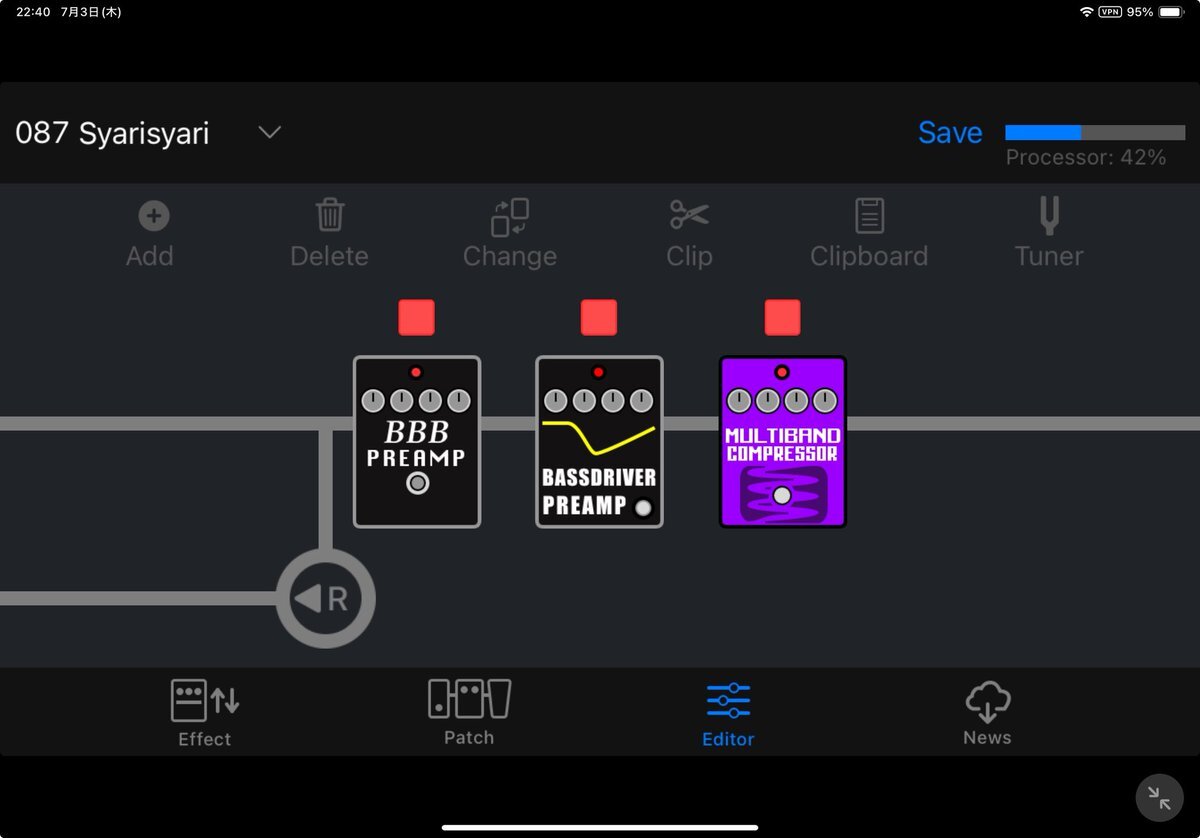Image resolution: width=1200 pixels, height=838 pixels.
Task: Tap the Wi-Fi status icon
Action: pos(1086,12)
